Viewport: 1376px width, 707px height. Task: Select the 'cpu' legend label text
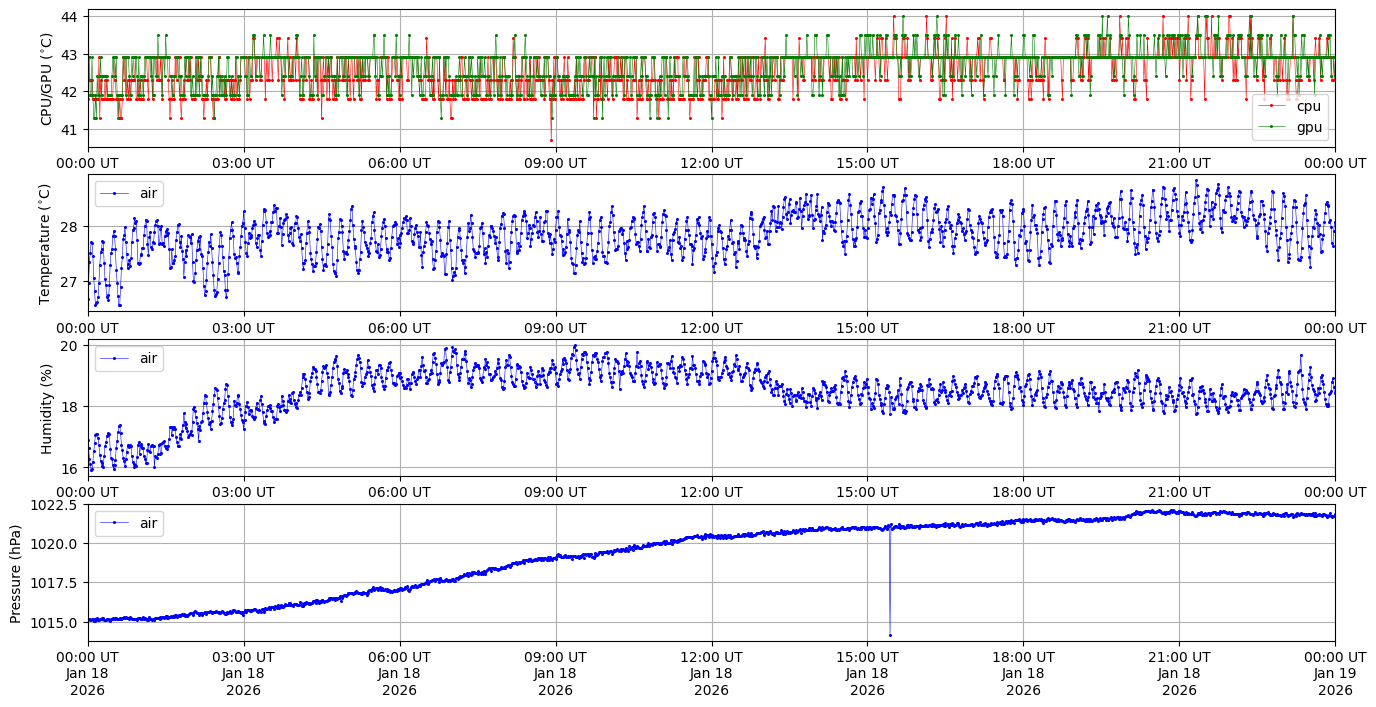[x=1308, y=105]
